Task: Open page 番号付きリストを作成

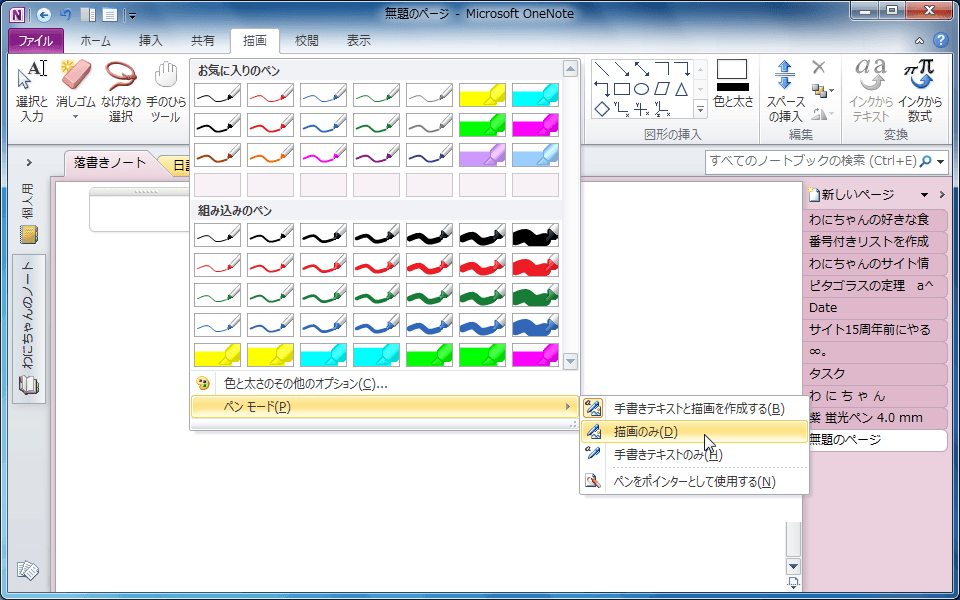Action: pos(874,241)
